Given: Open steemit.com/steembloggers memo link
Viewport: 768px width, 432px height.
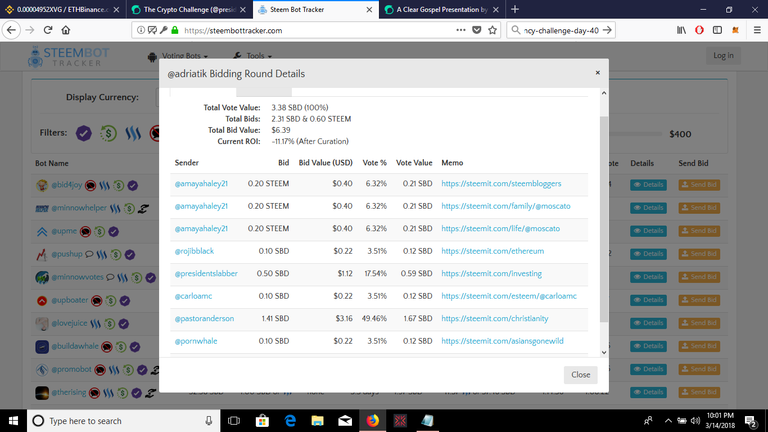Looking at the screenshot, I should click(501, 184).
